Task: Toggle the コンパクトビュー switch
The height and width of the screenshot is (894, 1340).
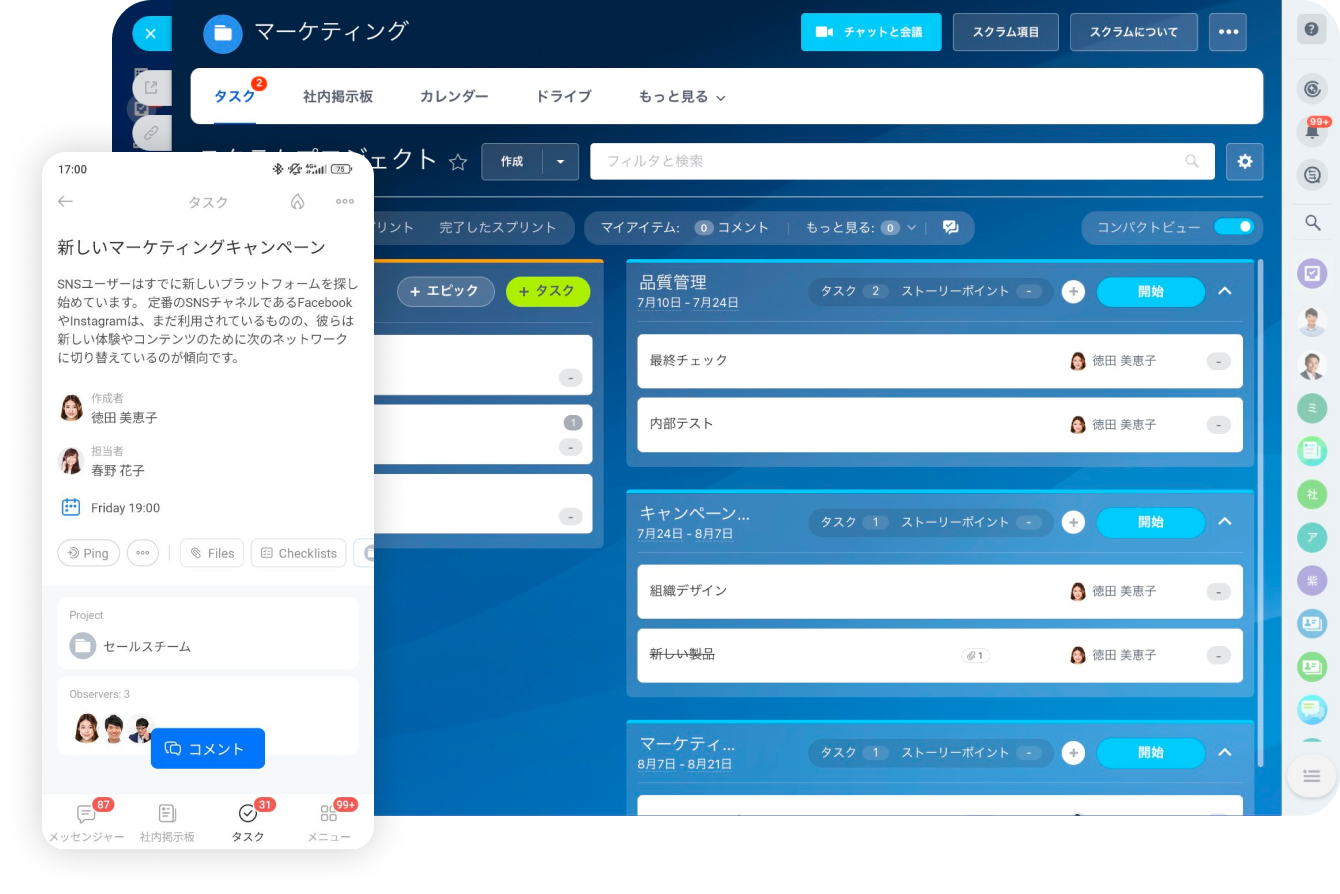Action: [x=1233, y=227]
